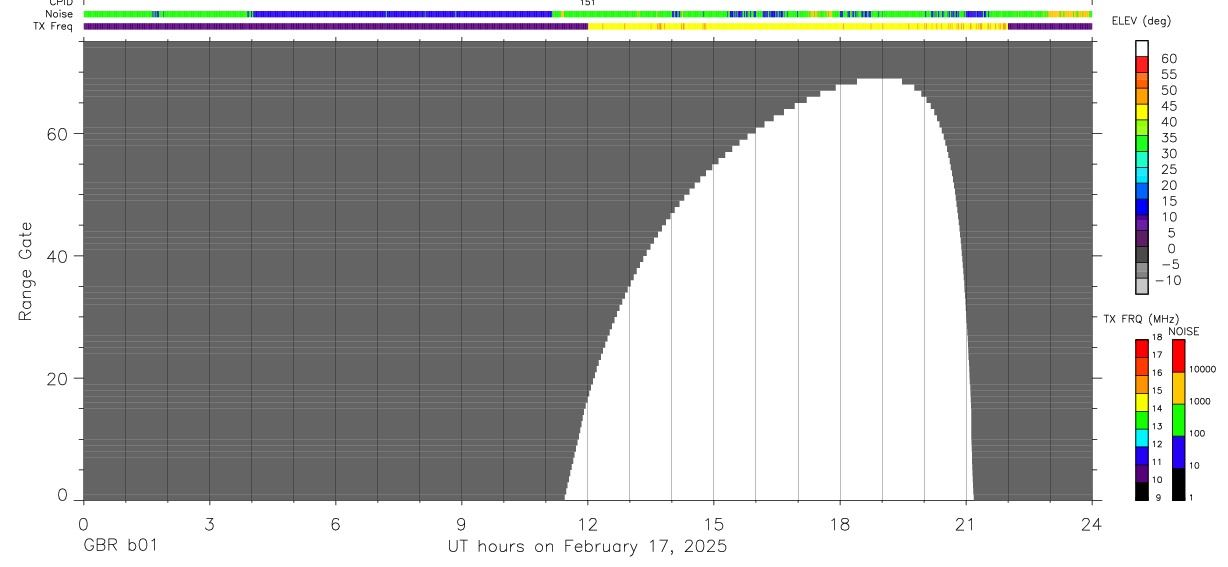Click the x-axis tick label 18
Viewport: 1228px width, 567px height.
[x=840, y=524]
